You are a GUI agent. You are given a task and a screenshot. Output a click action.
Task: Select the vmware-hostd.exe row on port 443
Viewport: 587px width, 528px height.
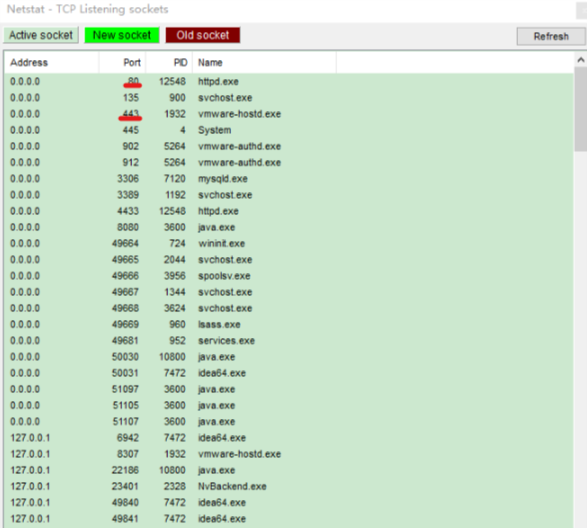coord(289,114)
